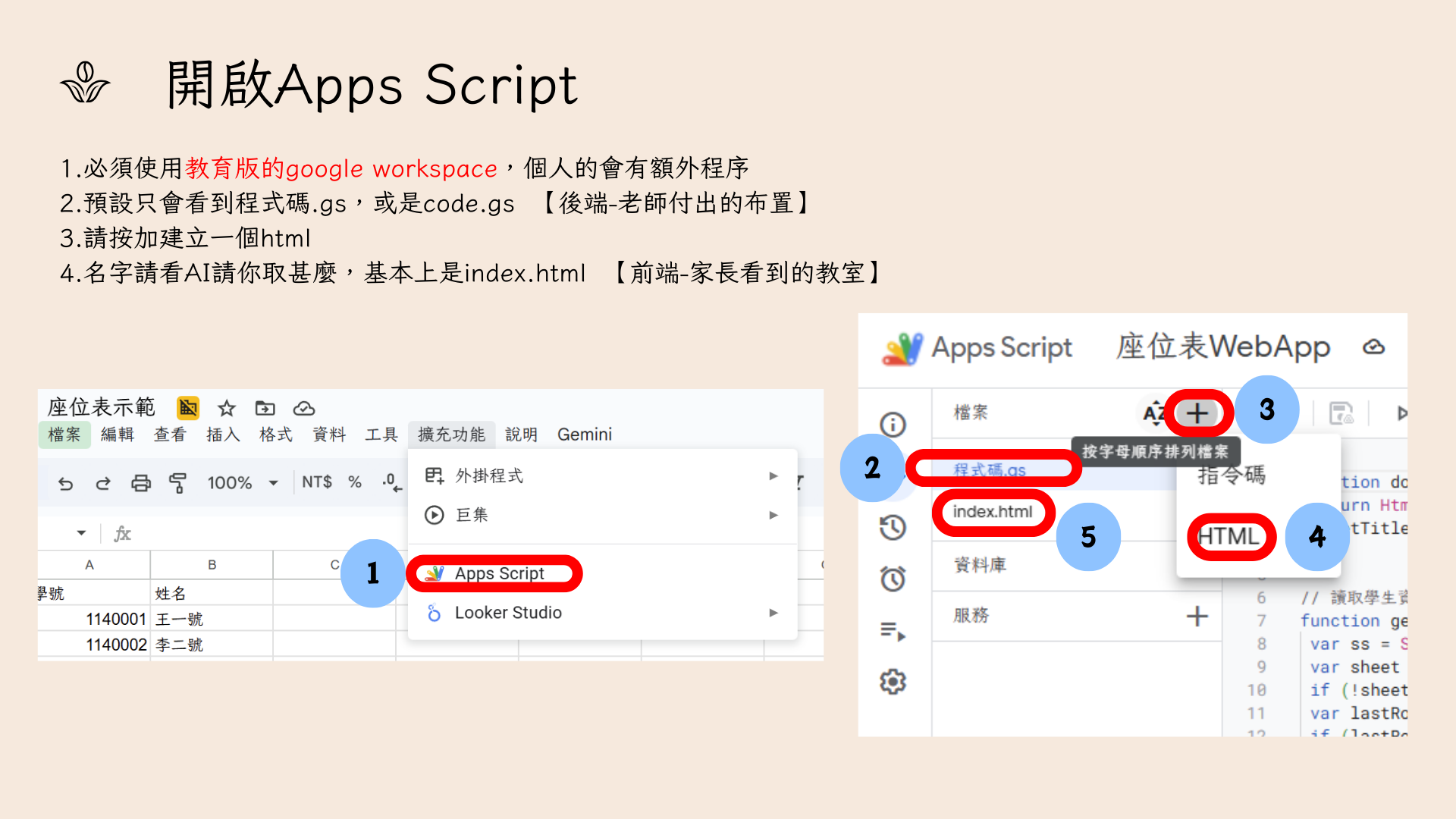Click the AZ sort files alphabetically icon
Screen dimensions: 1456x819
[1153, 413]
